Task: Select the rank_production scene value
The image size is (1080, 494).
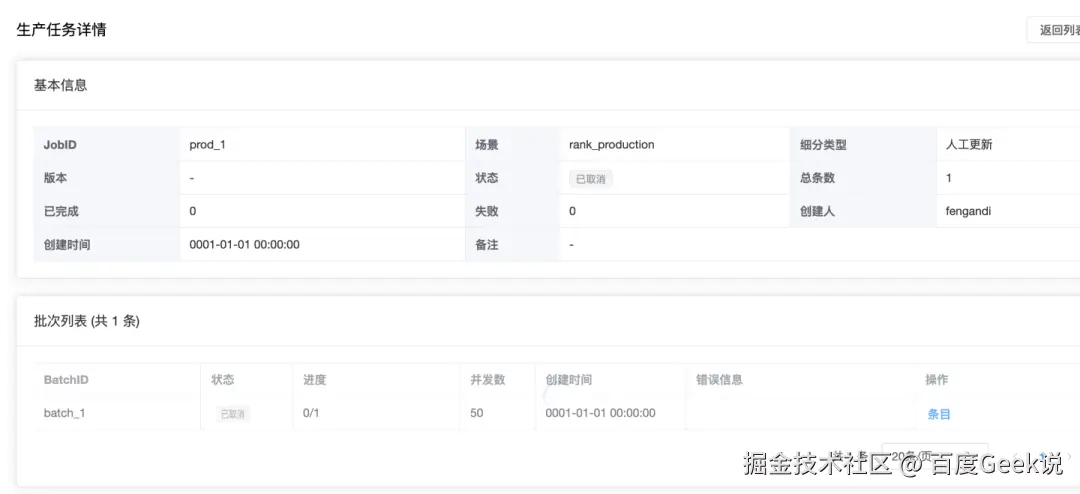Action: (x=612, y=145)
